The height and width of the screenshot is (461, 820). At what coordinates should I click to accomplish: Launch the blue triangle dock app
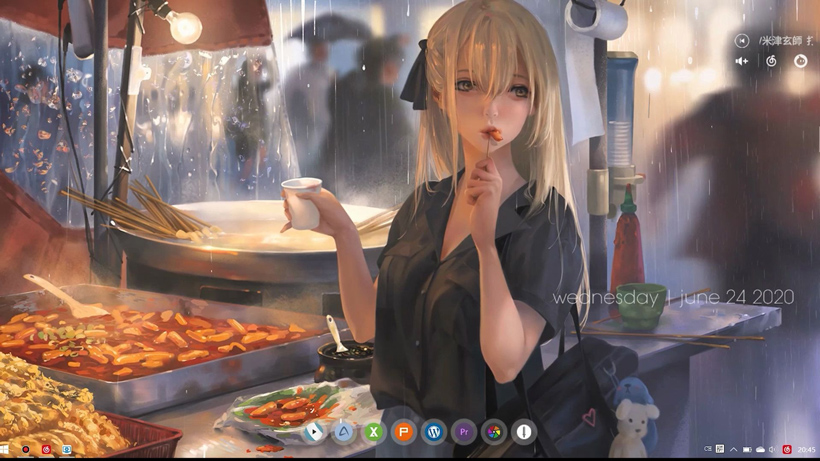click(x=344, y=432)
